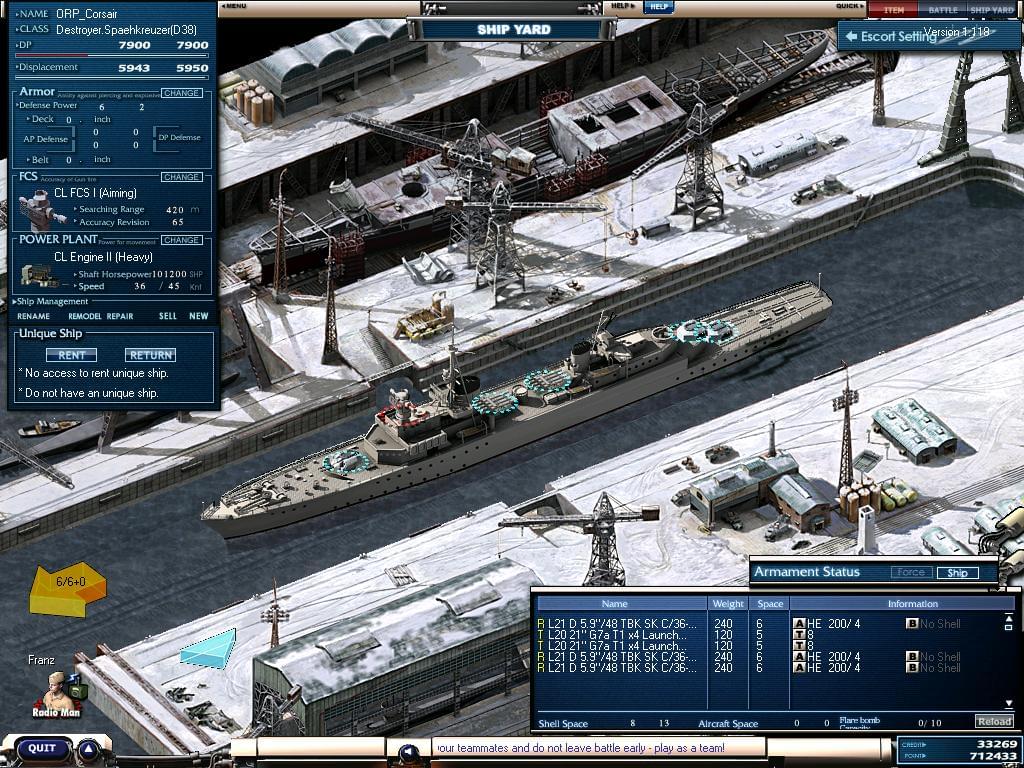Expand panel with arrow next to QUIT

89,748
